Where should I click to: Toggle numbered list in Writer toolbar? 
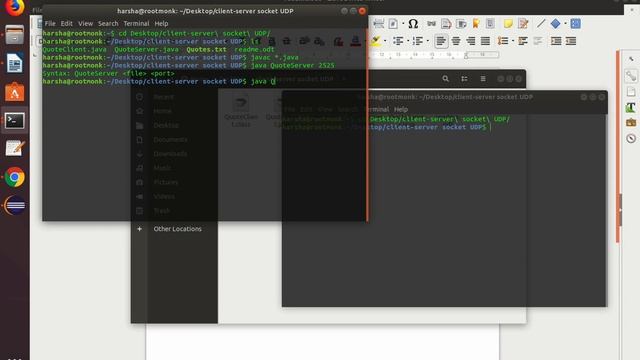pos(418,41)
